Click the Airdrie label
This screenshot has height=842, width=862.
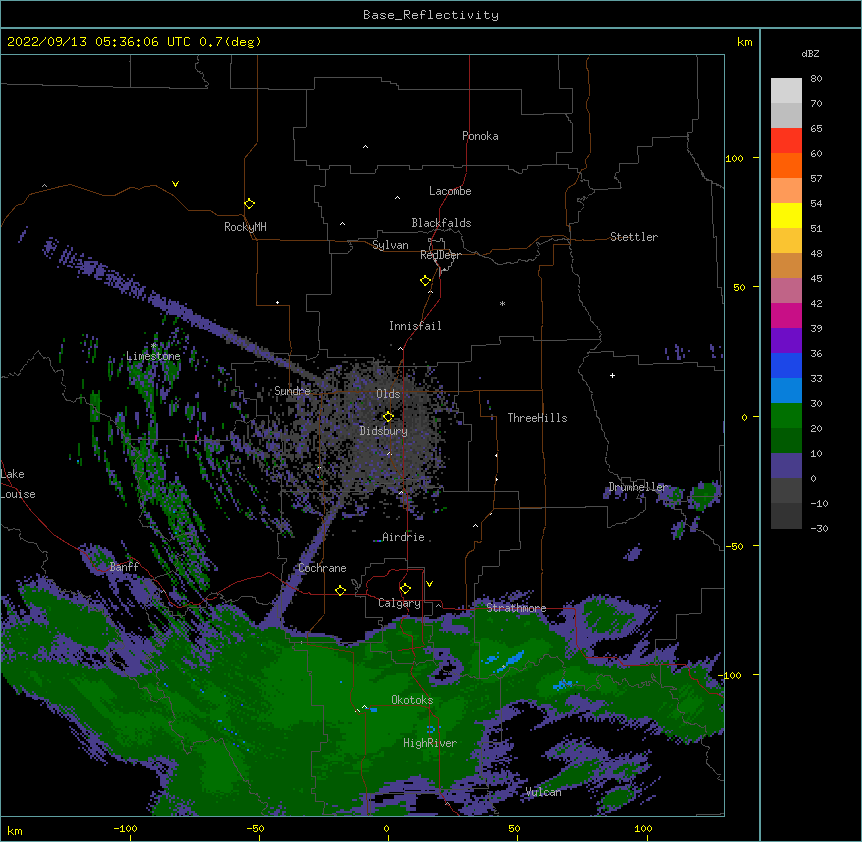click(x=403, y=537)
